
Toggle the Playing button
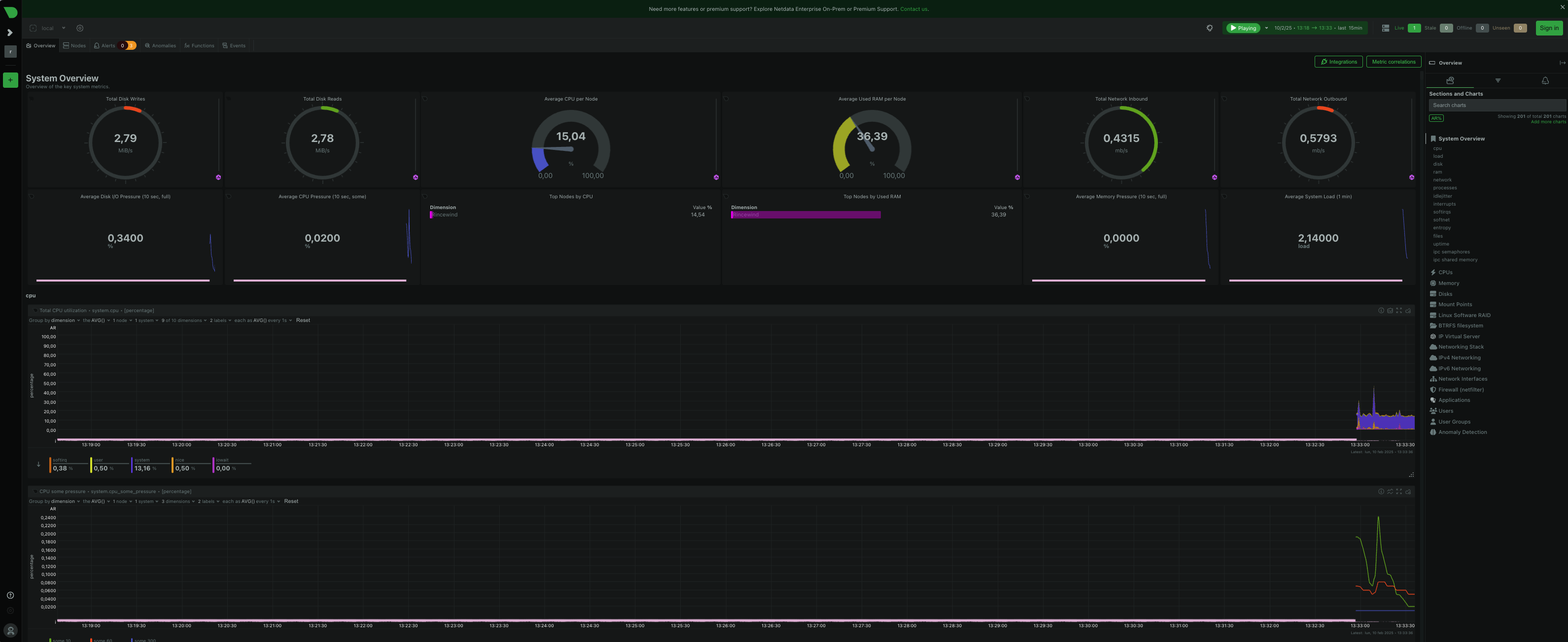[1243, 28]
